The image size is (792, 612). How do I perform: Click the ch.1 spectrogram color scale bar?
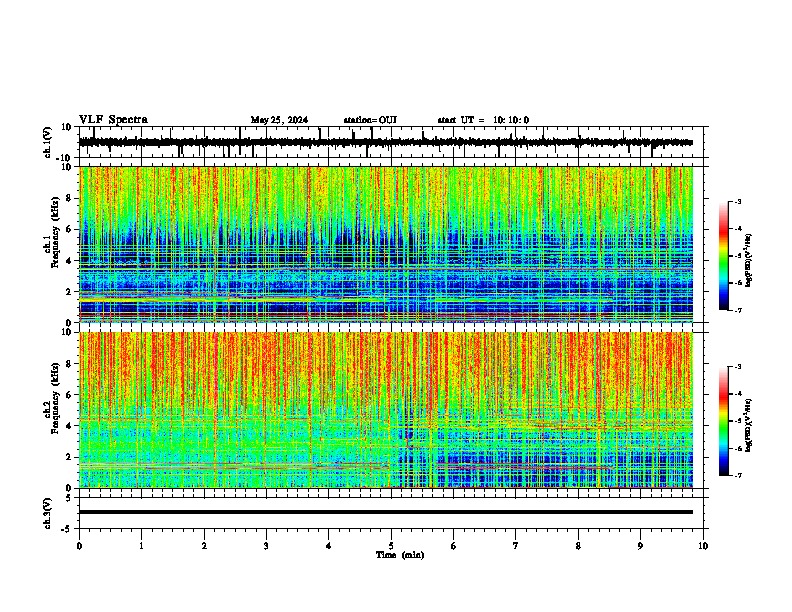(x=724, y=256)
